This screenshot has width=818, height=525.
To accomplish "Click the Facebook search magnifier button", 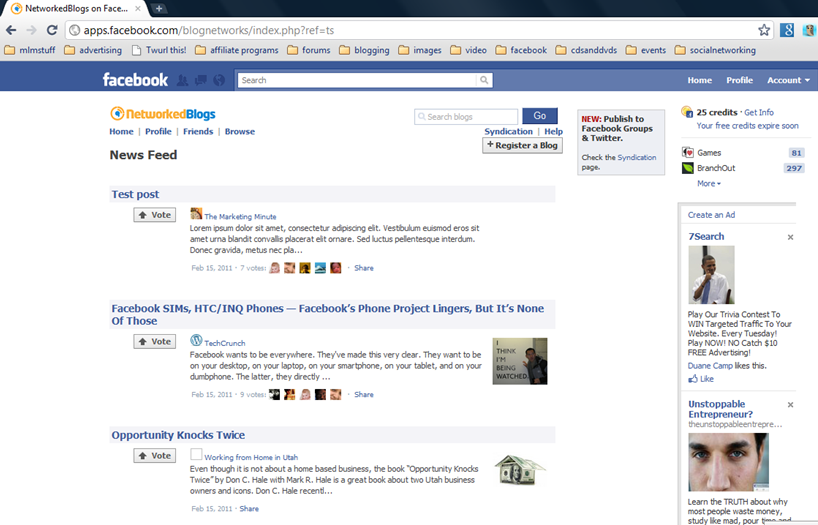I will [484, 80].
